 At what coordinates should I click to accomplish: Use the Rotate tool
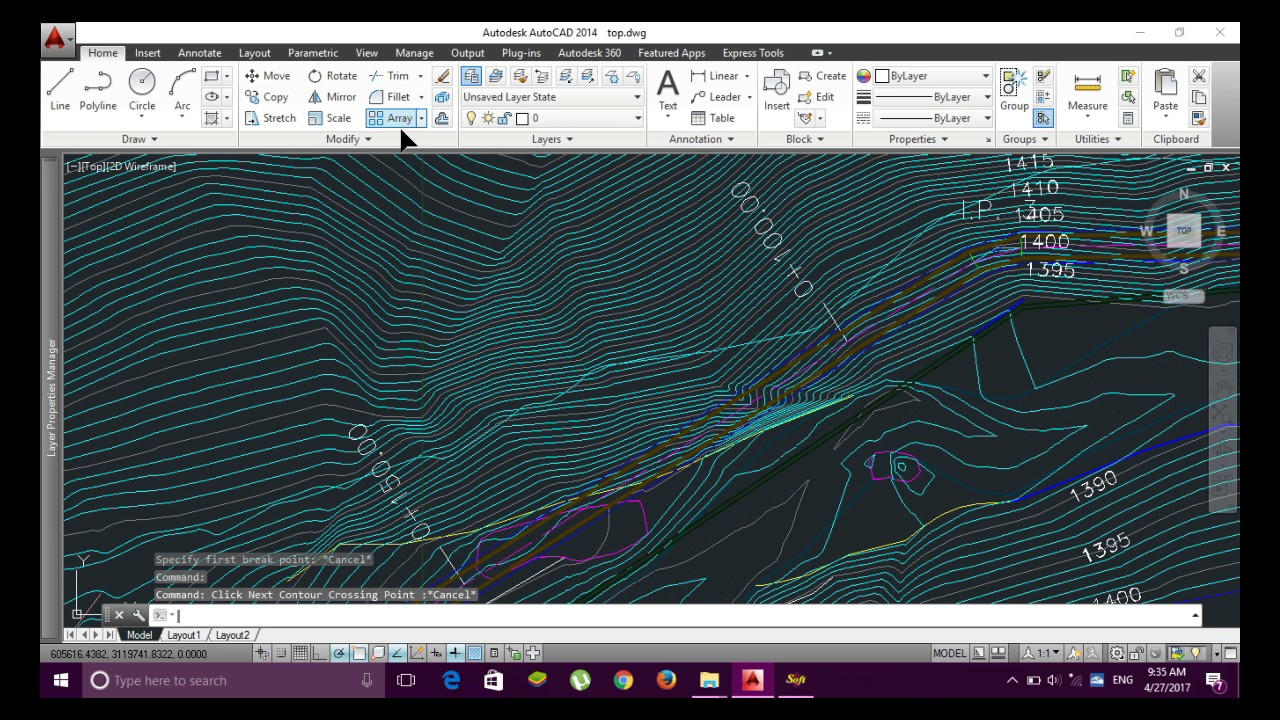[x=332, y=76]
